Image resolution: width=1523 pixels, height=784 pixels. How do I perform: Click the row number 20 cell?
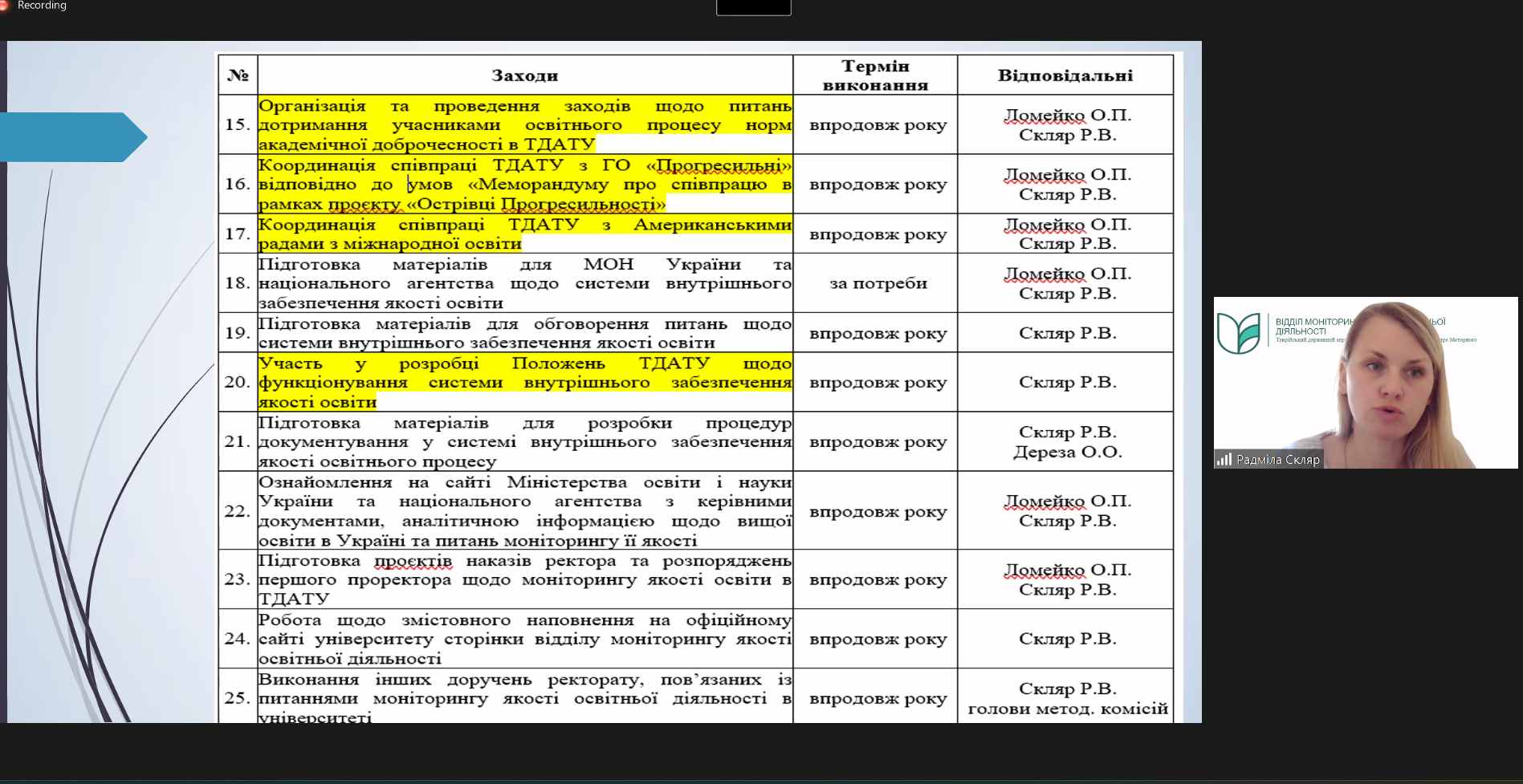[238, 382]
